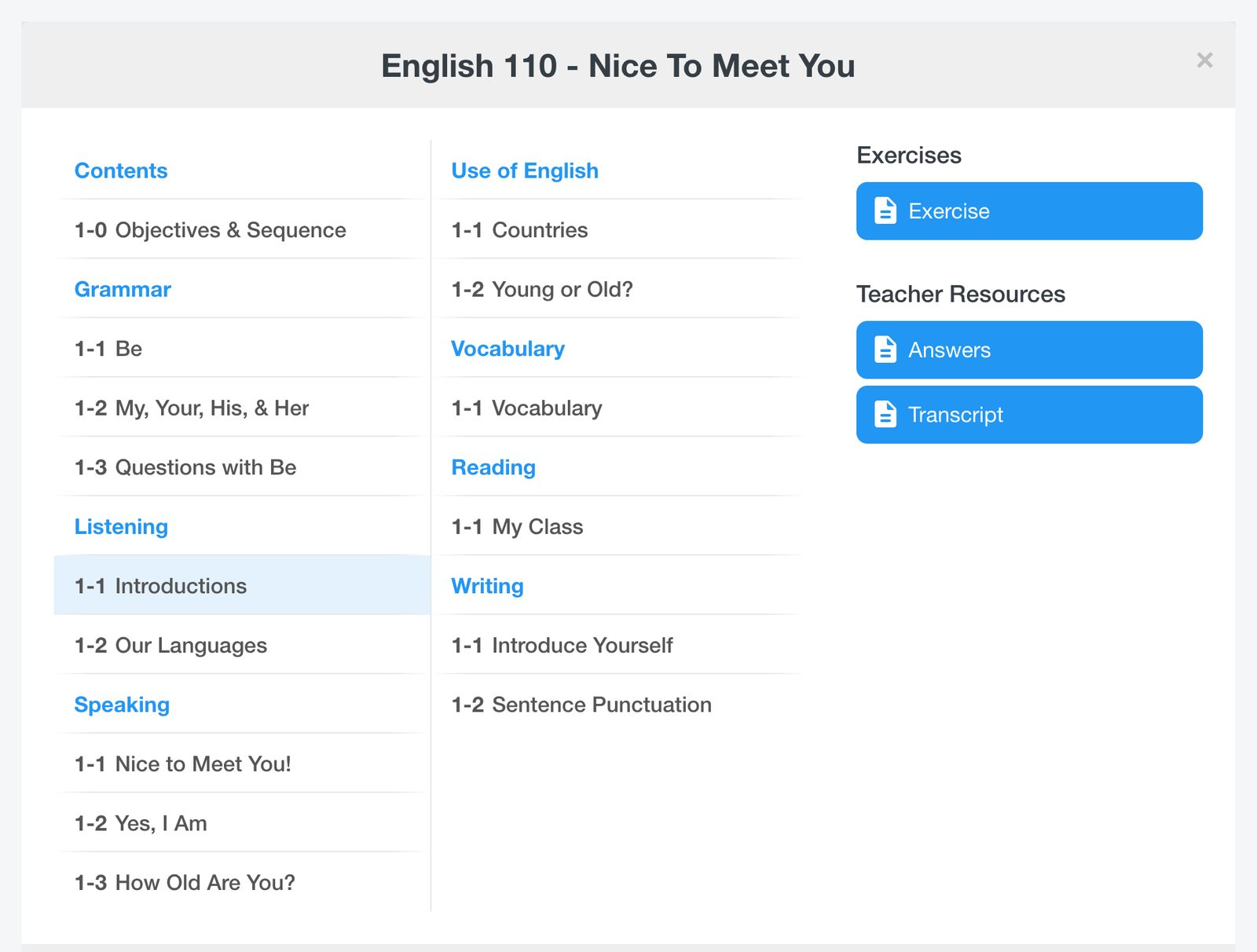Screen dimensions: 1257x952
Task: Click the Contents section heading
Action: (121, 170)
